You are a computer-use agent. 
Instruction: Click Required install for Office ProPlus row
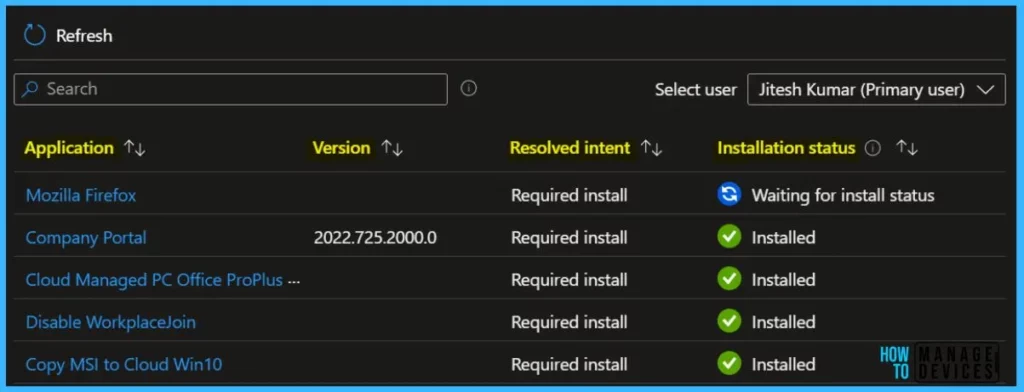click(569, 280)
